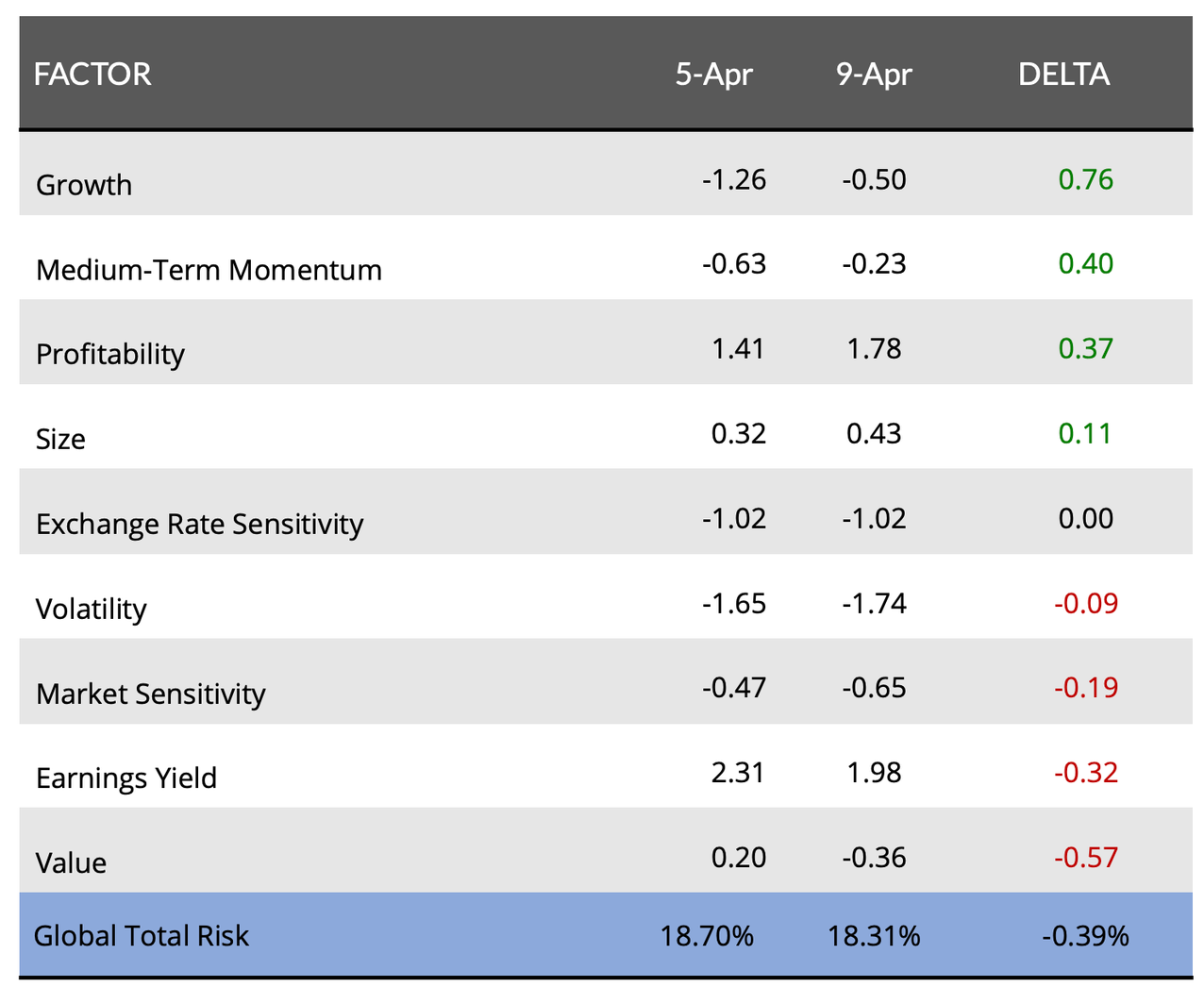
Task: Click the 9-Apr column header
Action: pos(874,75)
